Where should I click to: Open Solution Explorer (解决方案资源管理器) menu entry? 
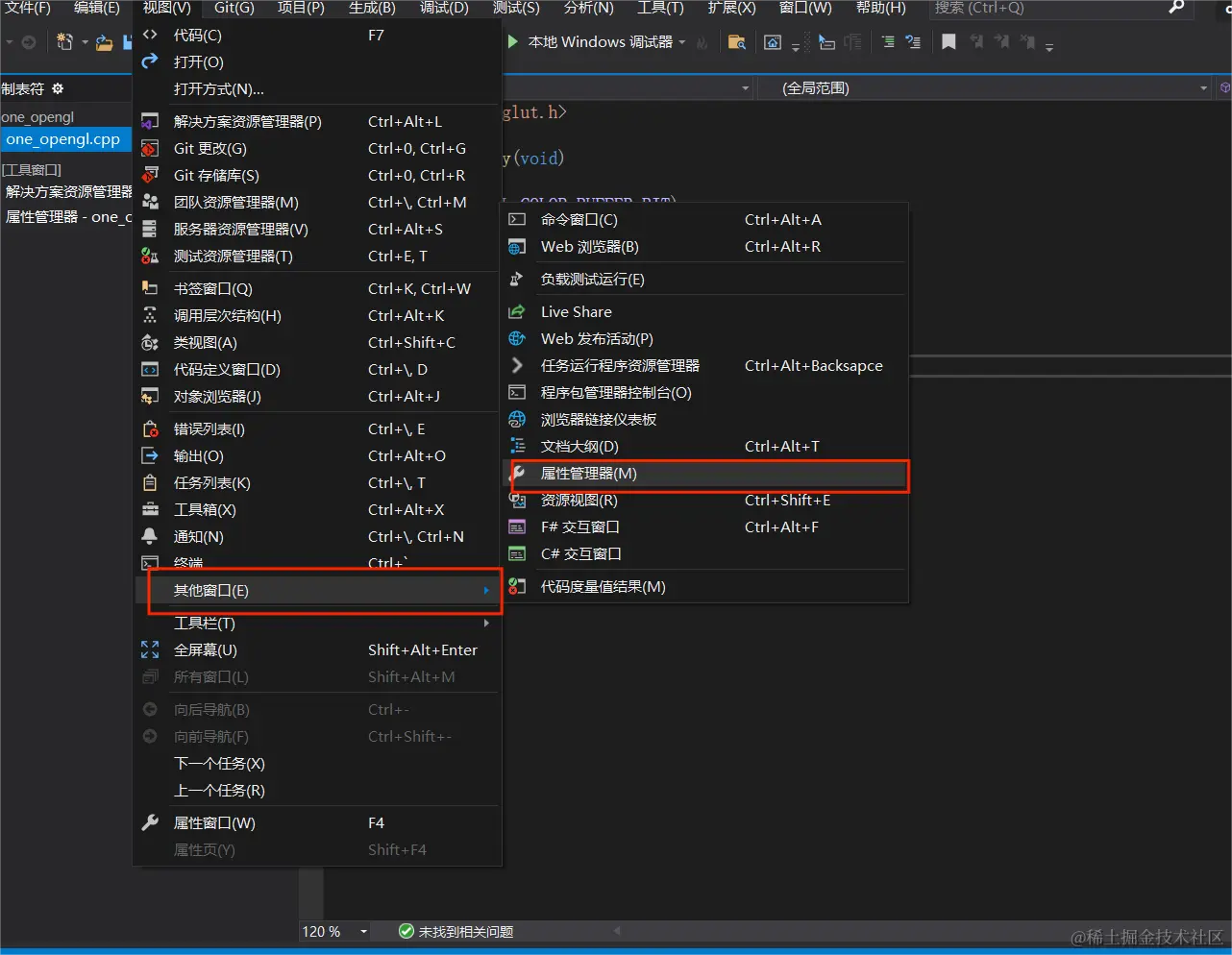tap(318, 122)
